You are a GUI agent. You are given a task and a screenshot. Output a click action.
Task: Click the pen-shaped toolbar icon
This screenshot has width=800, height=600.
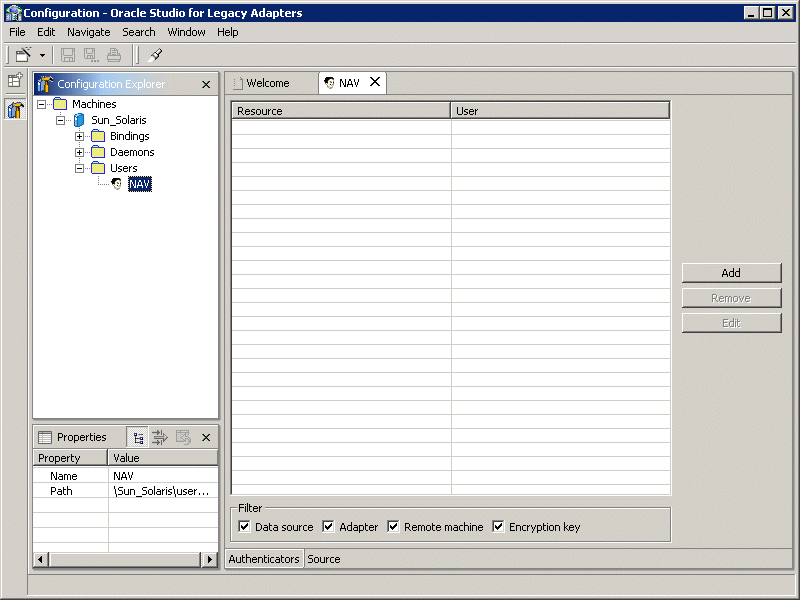point(155,55)
